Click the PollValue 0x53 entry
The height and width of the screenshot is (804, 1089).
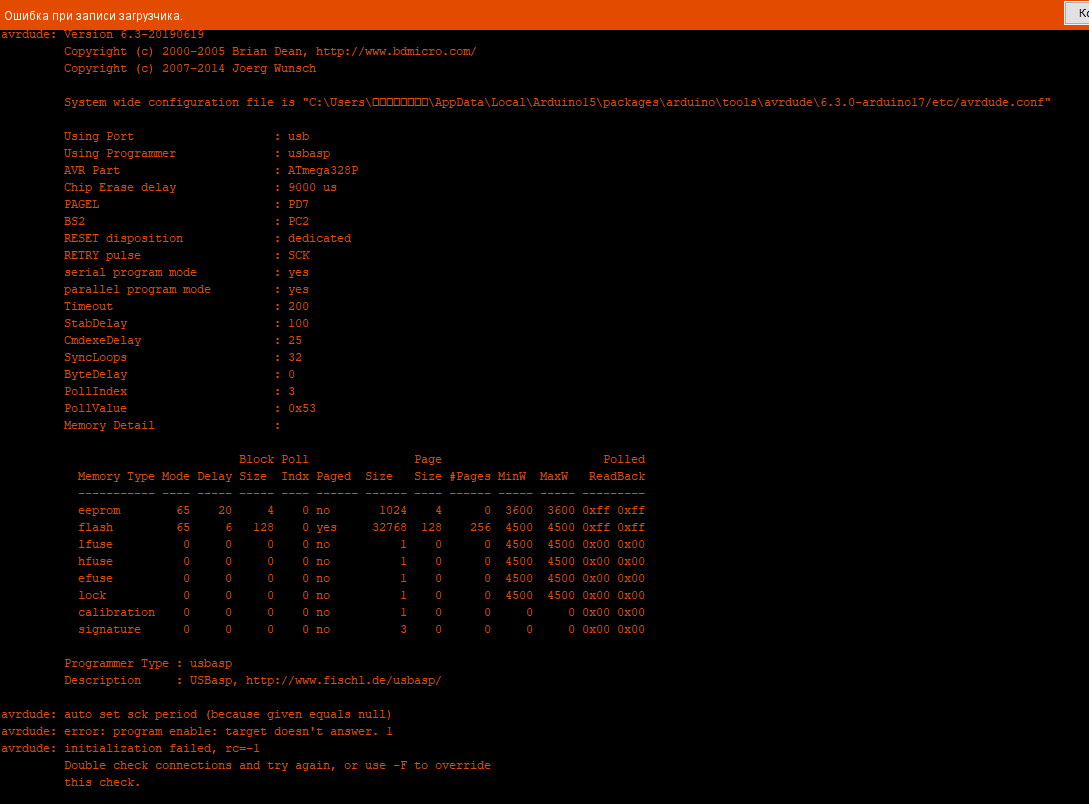301,408
